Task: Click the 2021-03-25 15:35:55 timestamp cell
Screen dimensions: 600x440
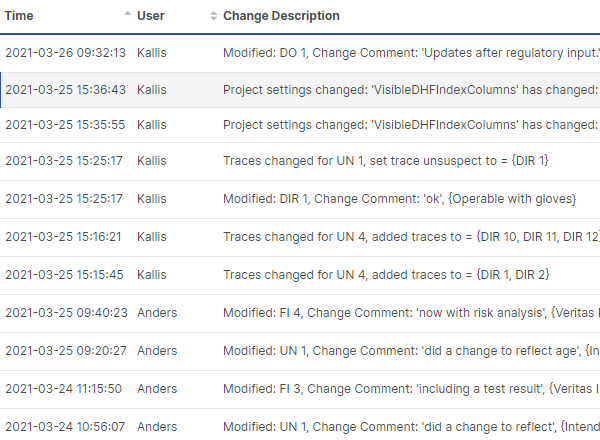Action: [x=65, y=125]
